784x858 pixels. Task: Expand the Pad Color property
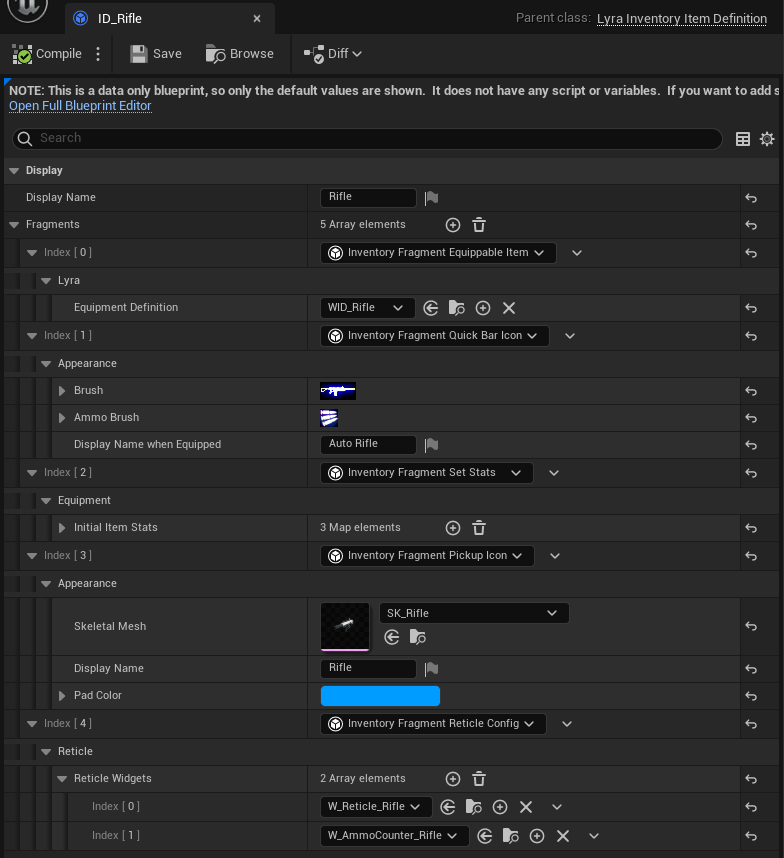click(x=62, y=695)
